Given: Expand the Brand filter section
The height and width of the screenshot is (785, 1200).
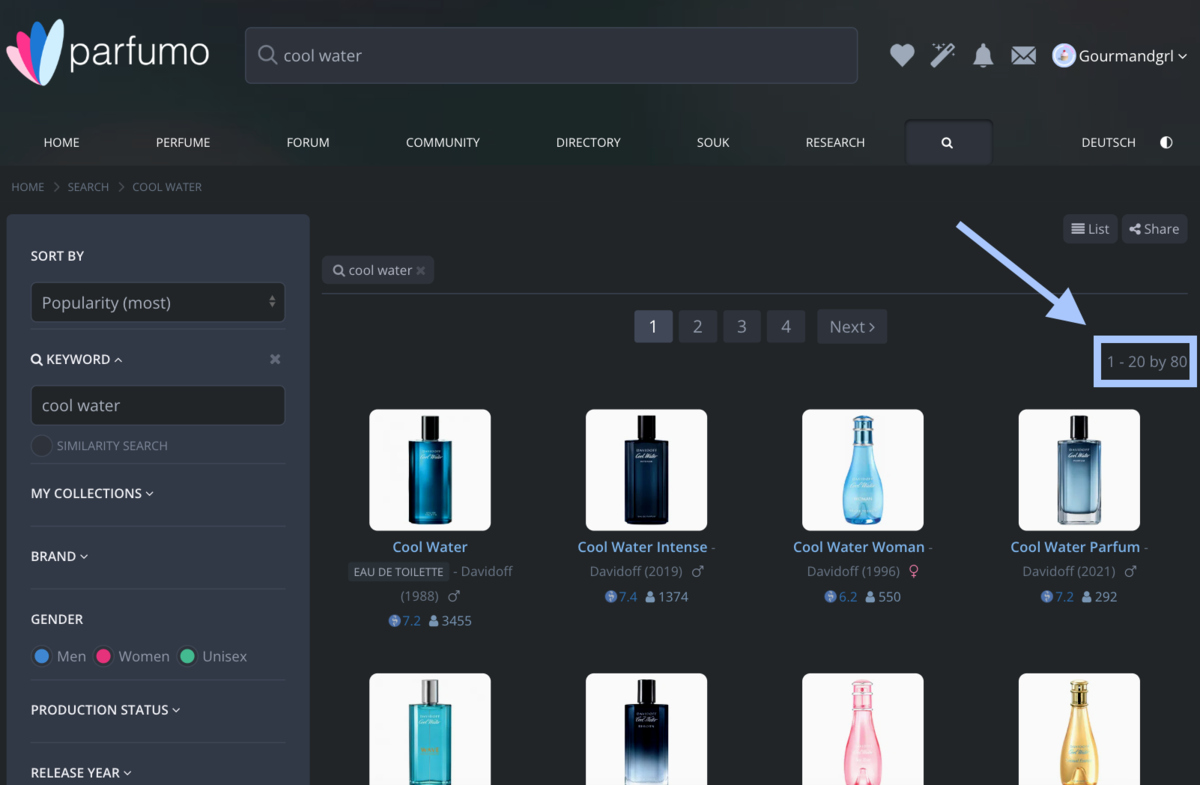Looking at the screenshot, I should pos(59,556).
